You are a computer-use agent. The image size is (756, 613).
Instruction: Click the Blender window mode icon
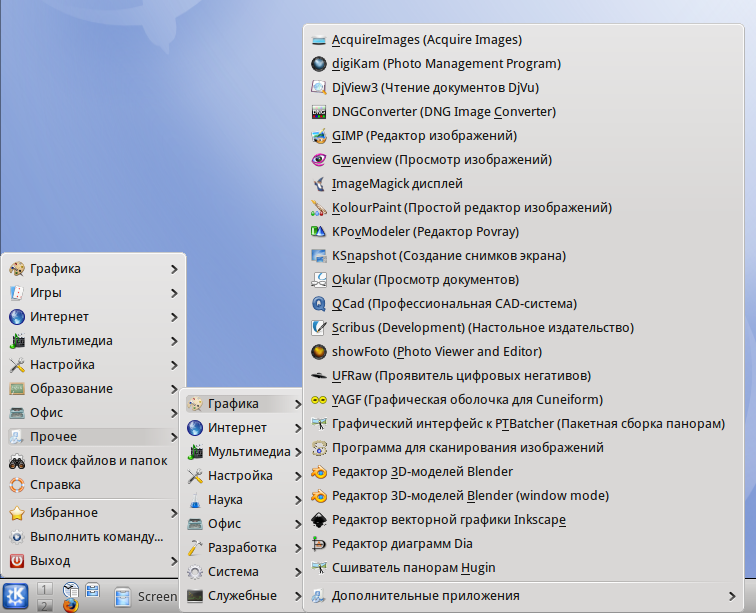click(x=319, y=496)
